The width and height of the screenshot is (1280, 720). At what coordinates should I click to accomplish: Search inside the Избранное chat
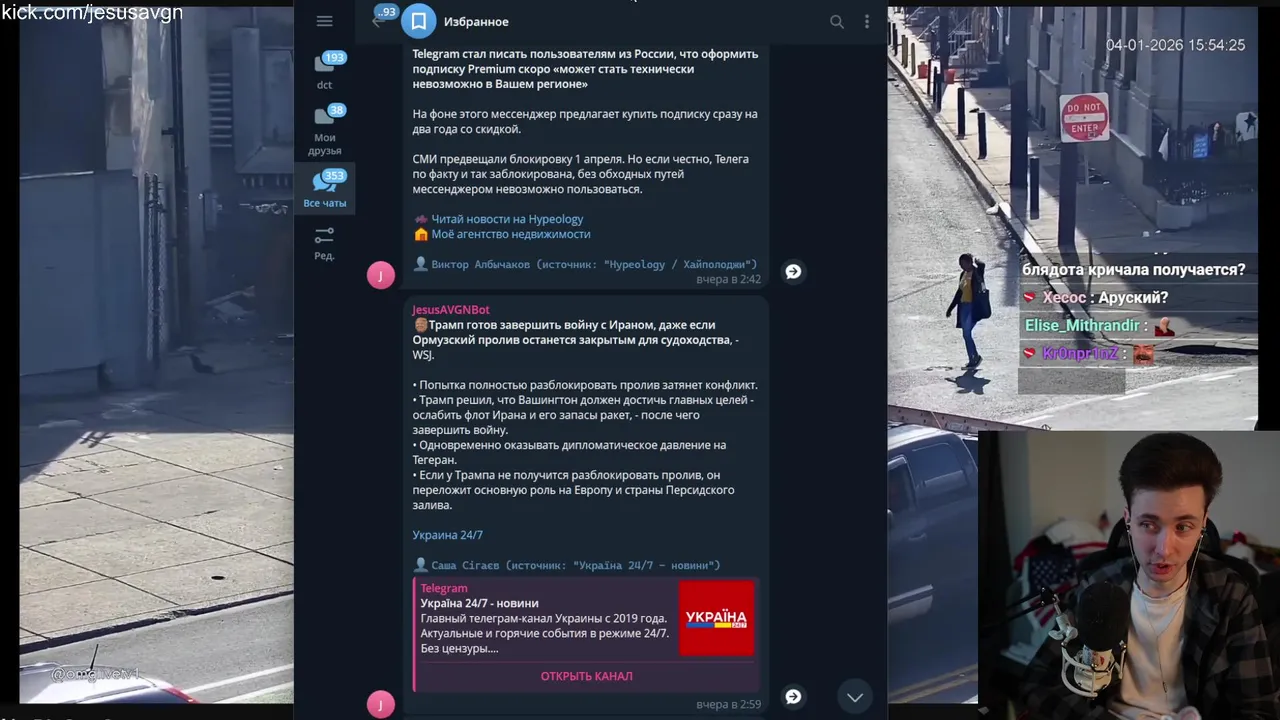837,22
